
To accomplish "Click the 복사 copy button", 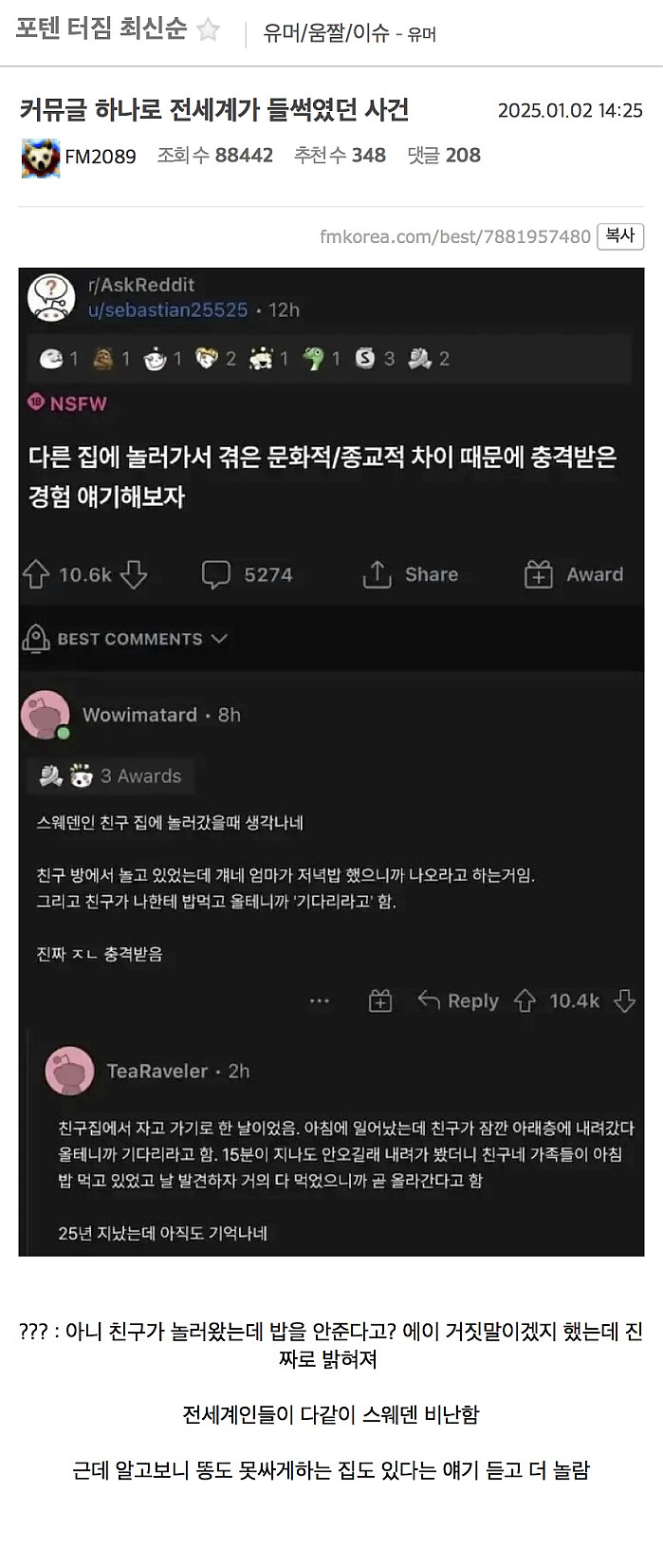I will click(x=620, y=236).
